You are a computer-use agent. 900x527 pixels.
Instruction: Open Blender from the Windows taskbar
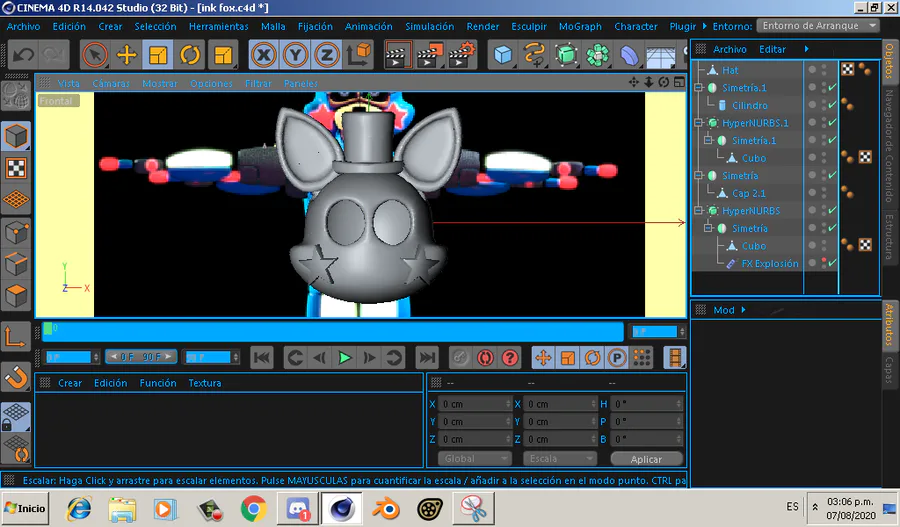coord(386,509)
